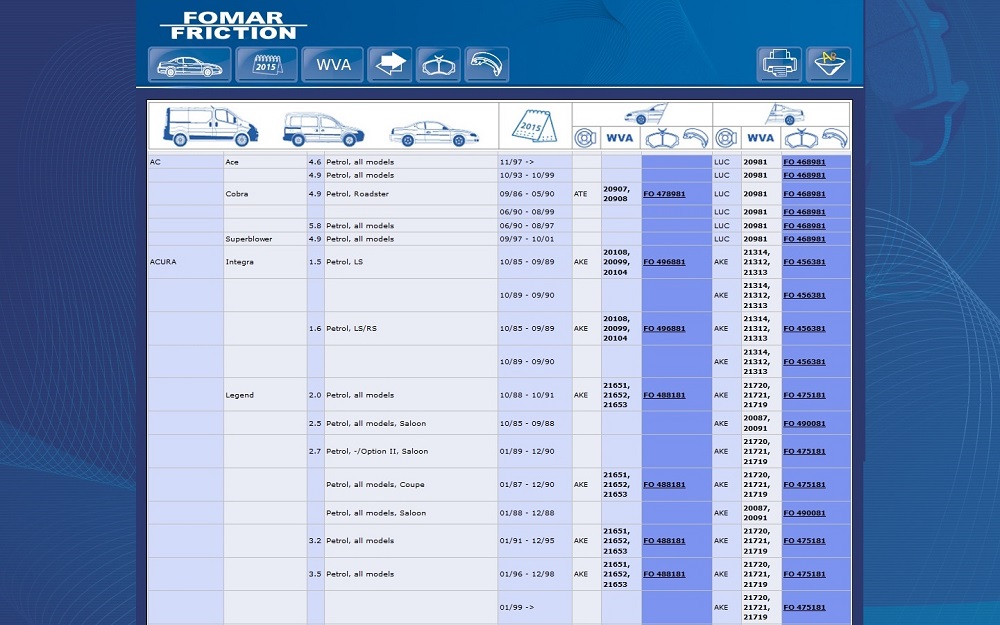Viewport: 1000px width, 625px height.
Task: Click engine size 5.8 cell
Action: (x=315, y=226)
